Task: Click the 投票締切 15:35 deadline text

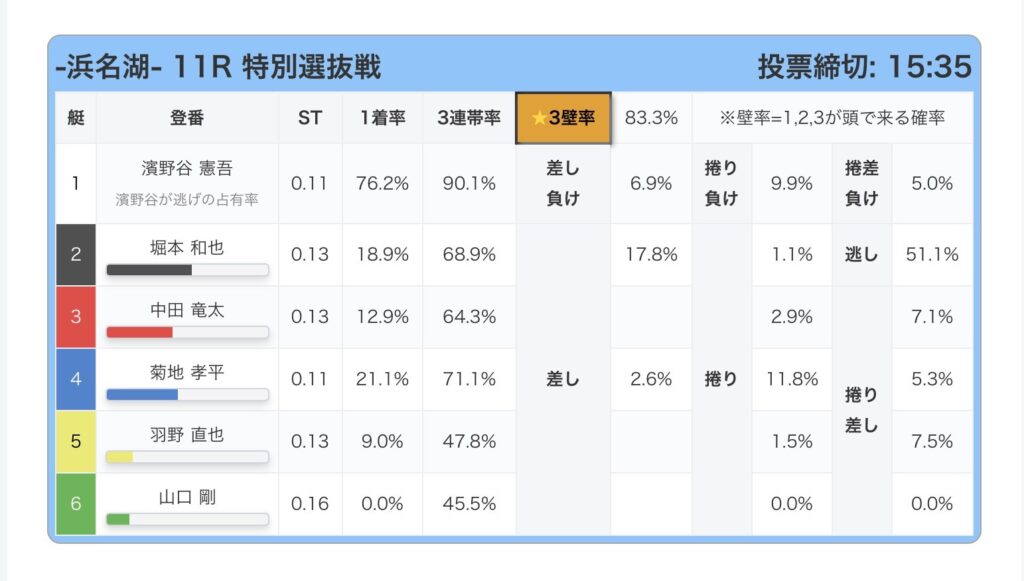Action: (x=864, y=66)
